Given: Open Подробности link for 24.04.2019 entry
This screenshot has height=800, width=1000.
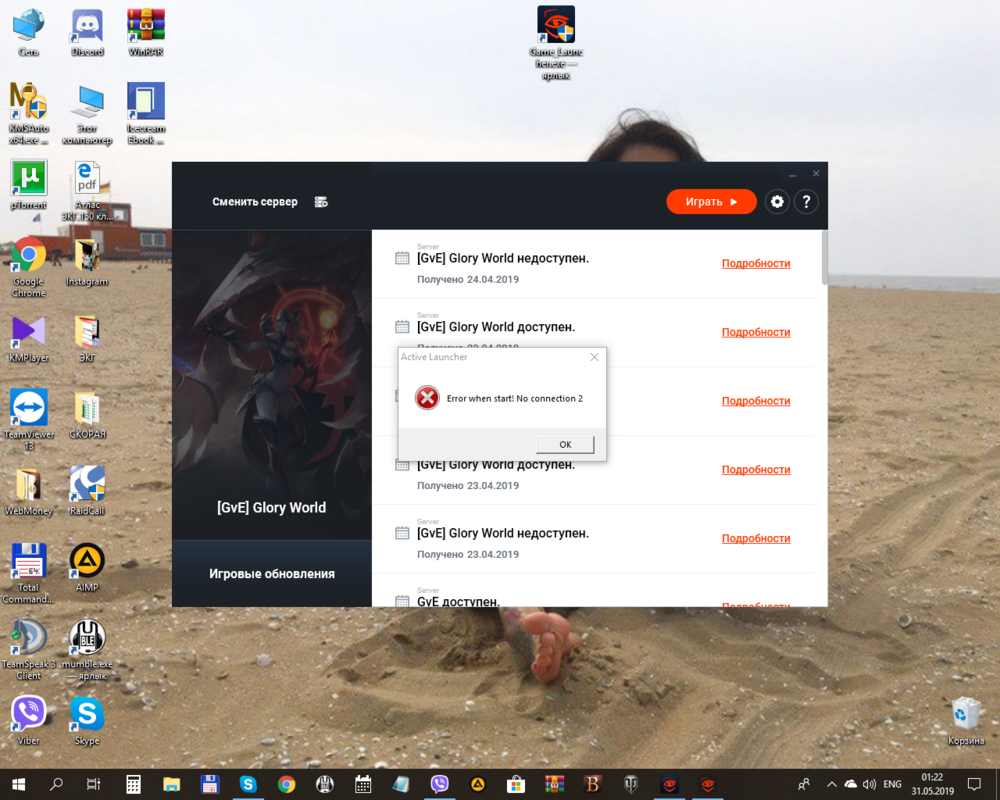Looking at the screenshot, I should tap(756, 264).
